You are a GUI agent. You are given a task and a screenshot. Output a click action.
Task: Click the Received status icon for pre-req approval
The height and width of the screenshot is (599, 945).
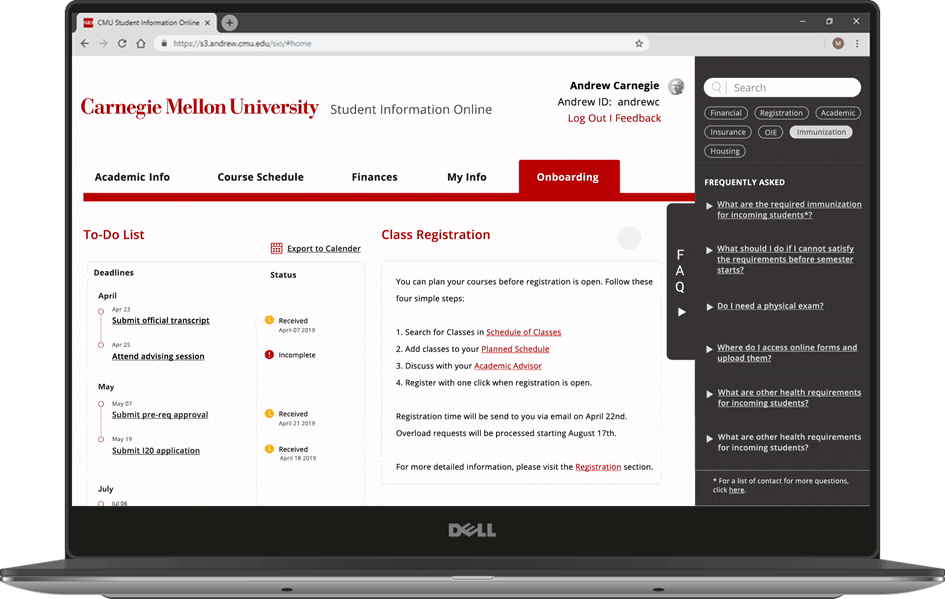coord(269,413)
